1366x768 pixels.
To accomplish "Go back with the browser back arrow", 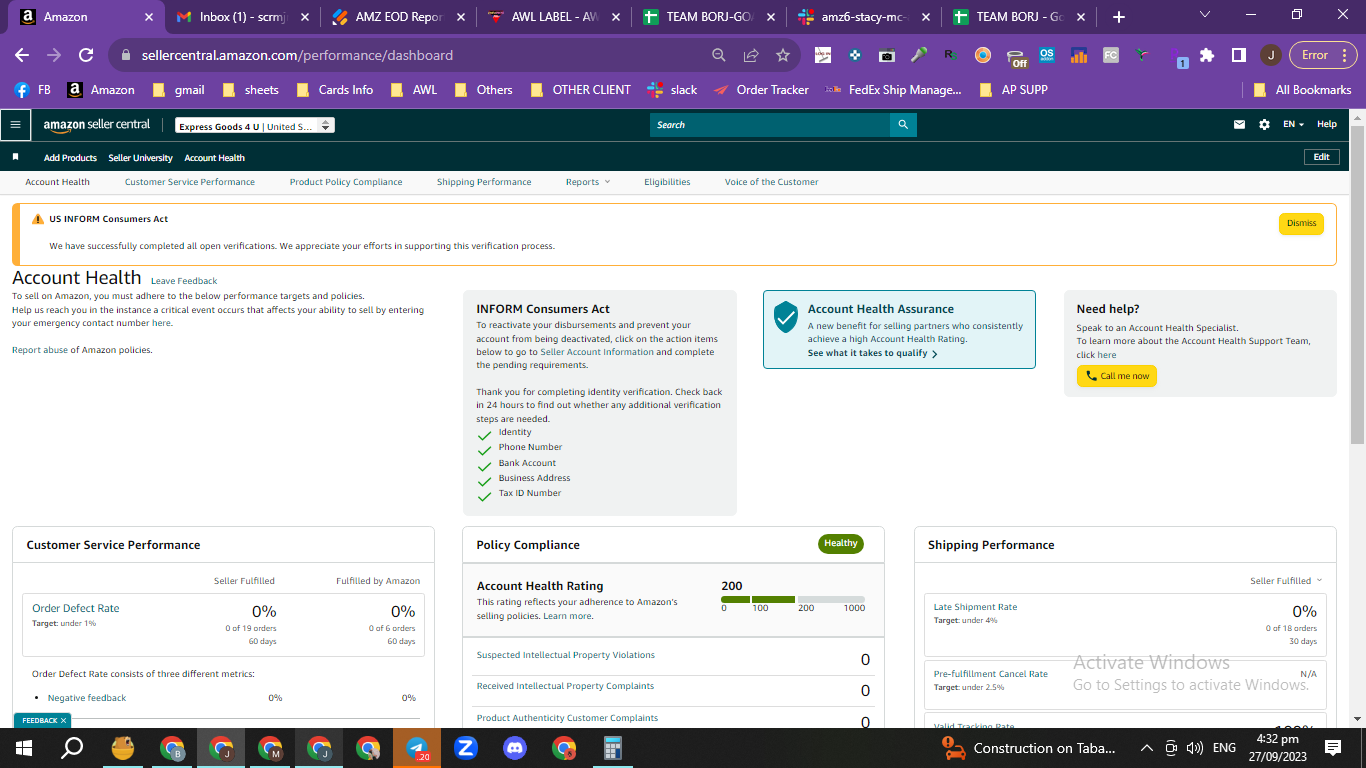I will coord(22,55).
